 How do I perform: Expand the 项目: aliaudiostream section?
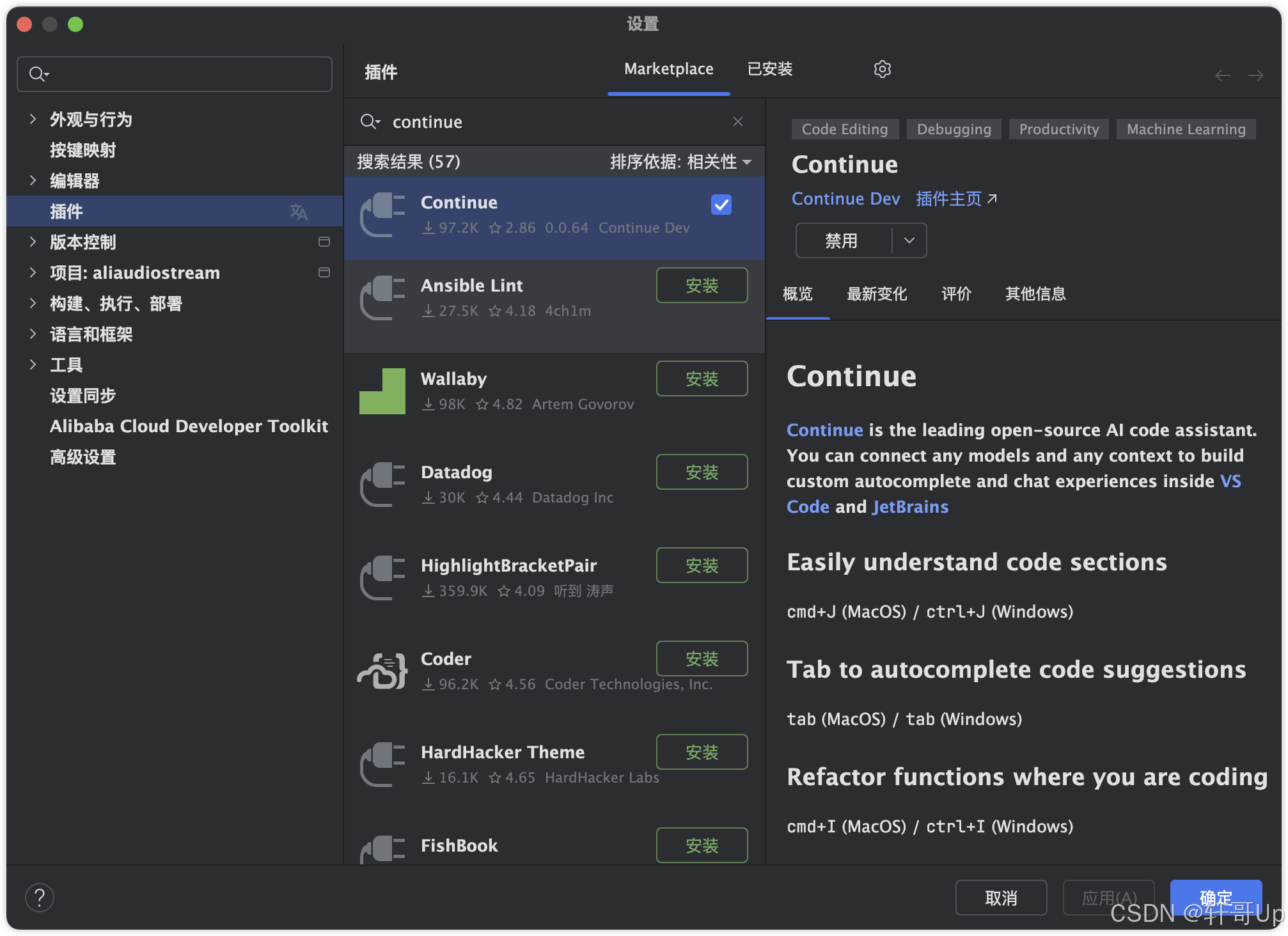[x=33, y=272]
